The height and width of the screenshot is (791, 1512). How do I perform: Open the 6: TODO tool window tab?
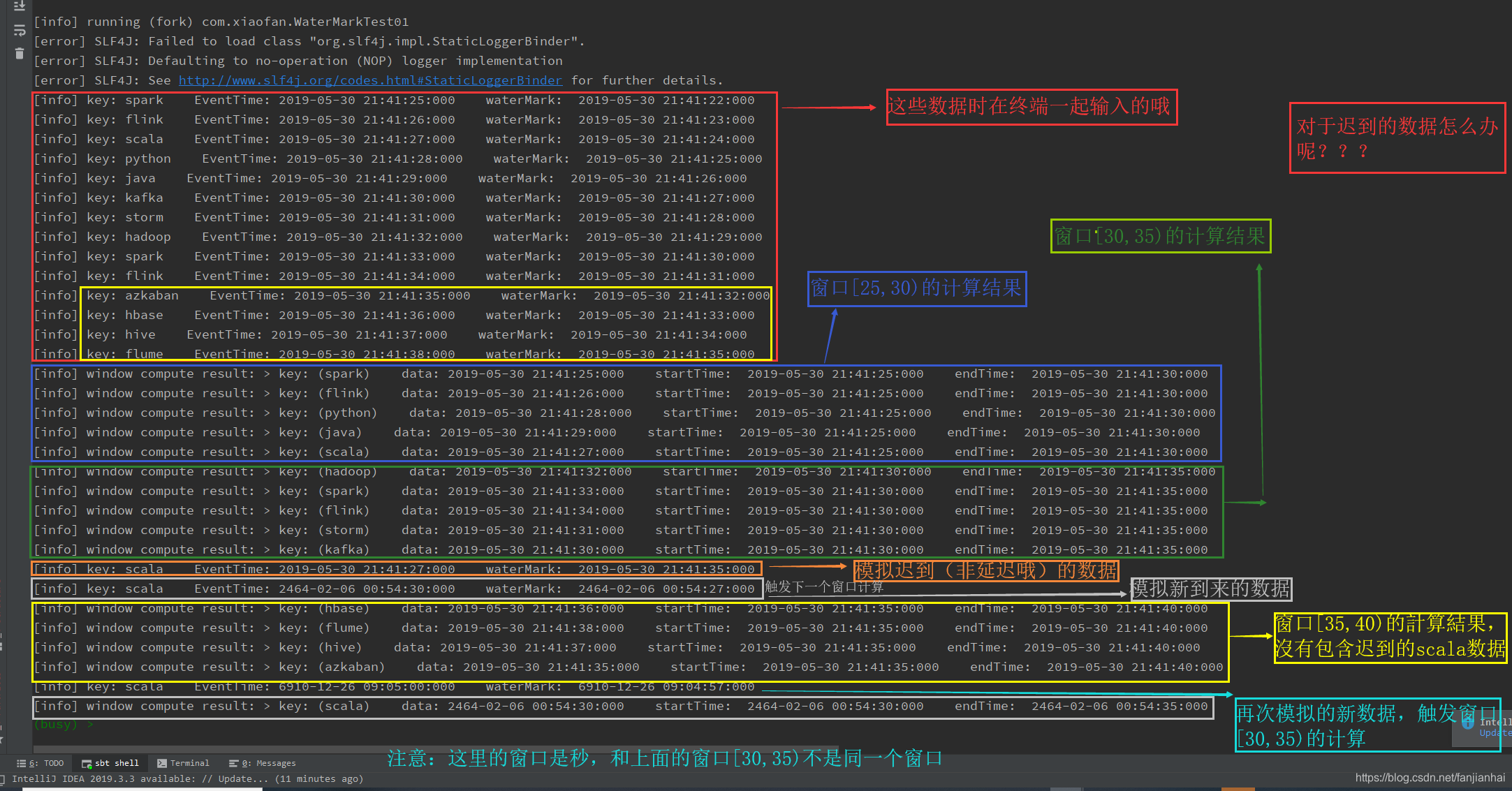pos(41,763)
